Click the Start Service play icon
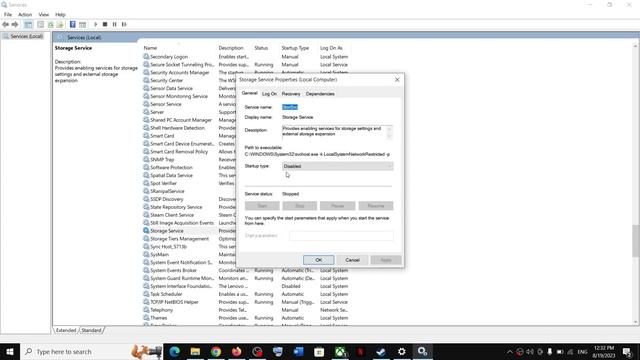The image size is (640, 360). [96, 24]
